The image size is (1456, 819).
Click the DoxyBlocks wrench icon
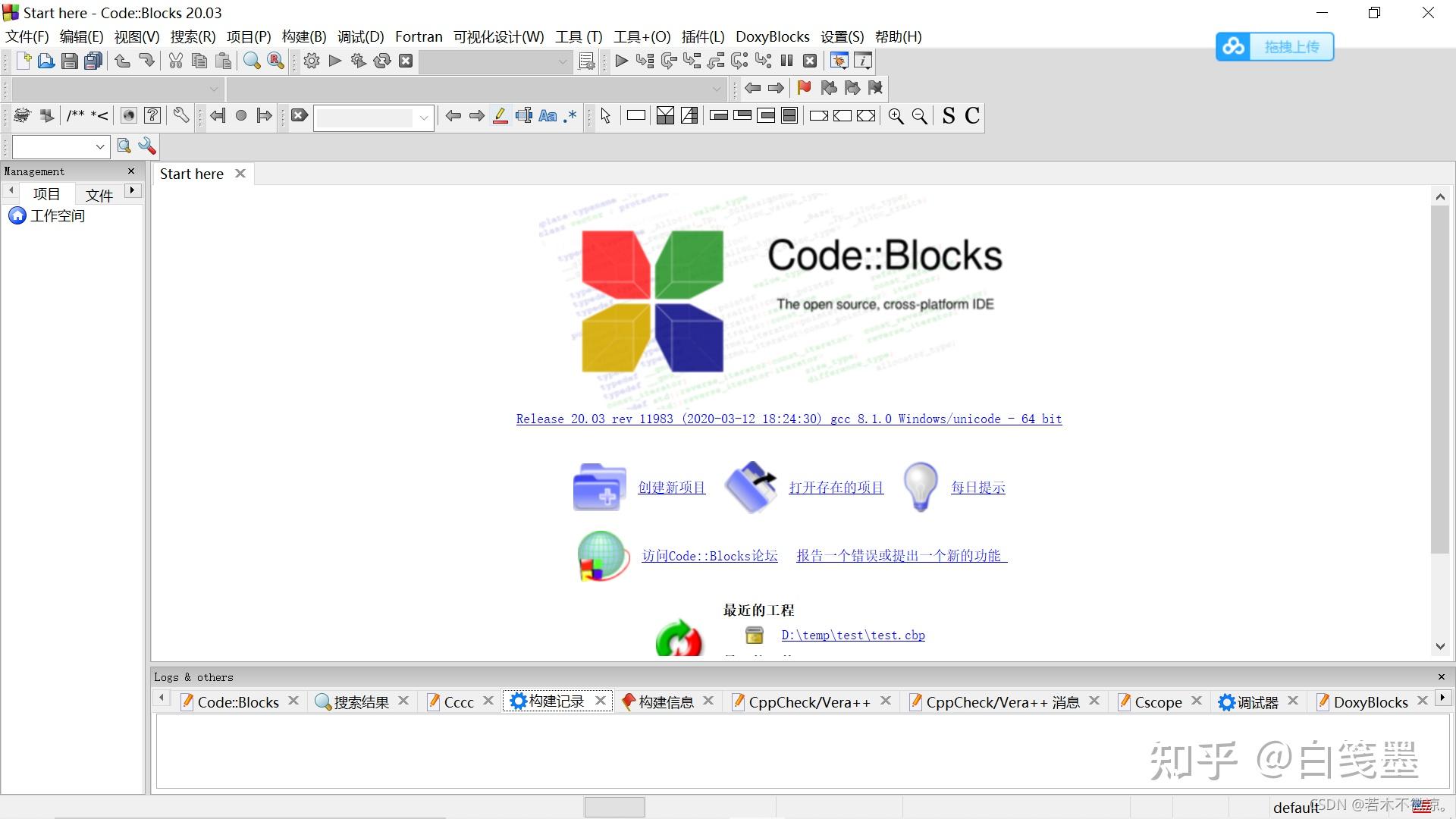[180, 115]
